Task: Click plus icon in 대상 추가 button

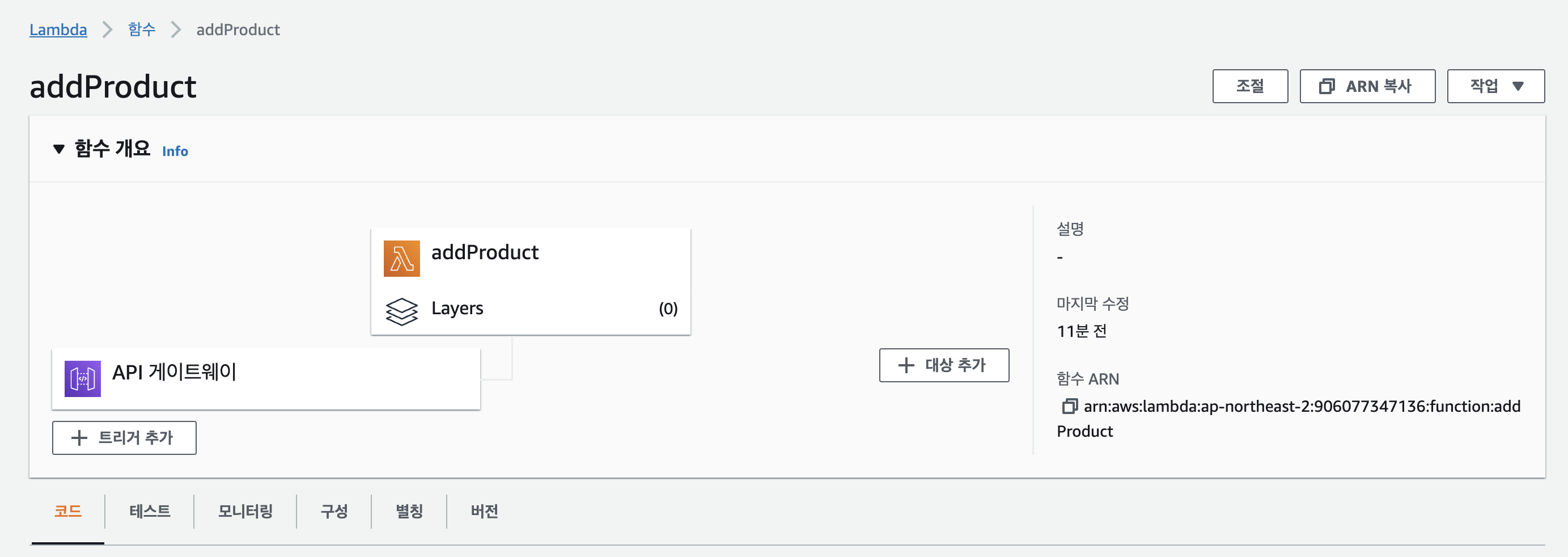Action: [906, 365]
